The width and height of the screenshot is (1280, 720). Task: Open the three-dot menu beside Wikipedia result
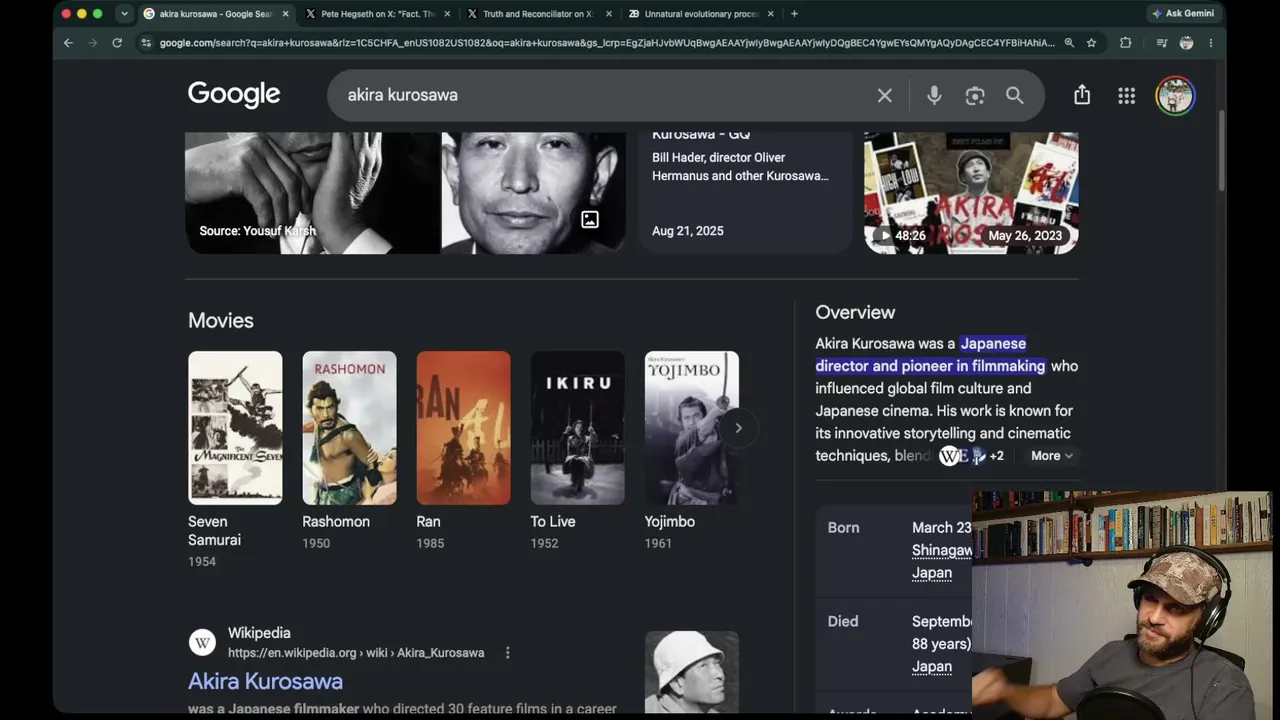(x=507, y=653)
